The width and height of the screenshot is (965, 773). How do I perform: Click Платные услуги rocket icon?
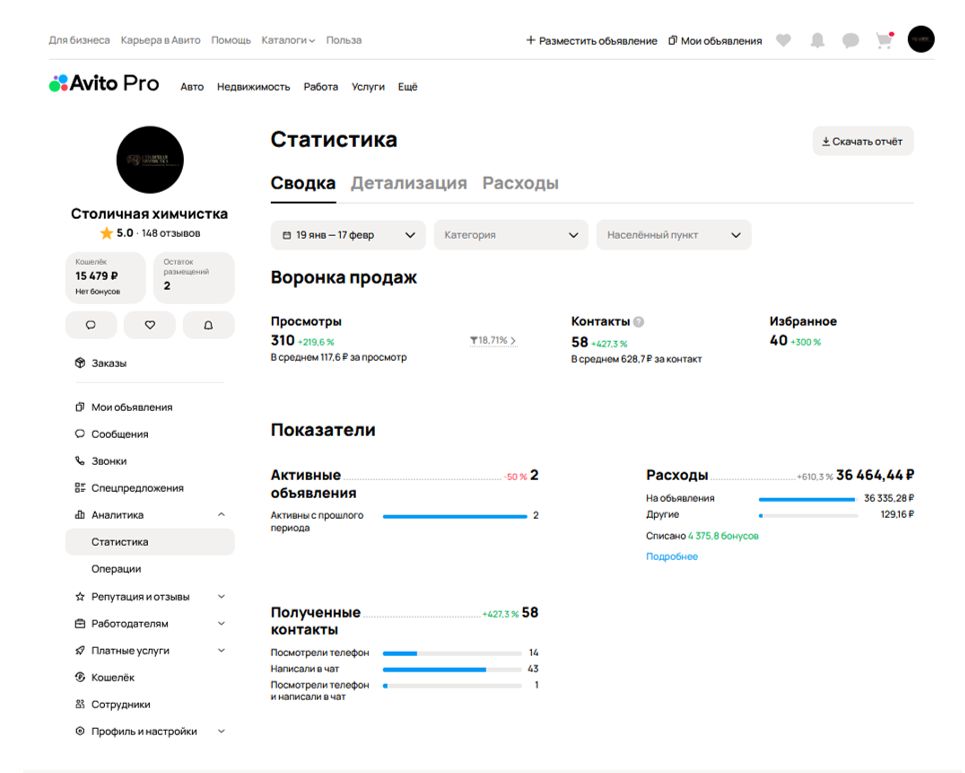coord(80,651)
